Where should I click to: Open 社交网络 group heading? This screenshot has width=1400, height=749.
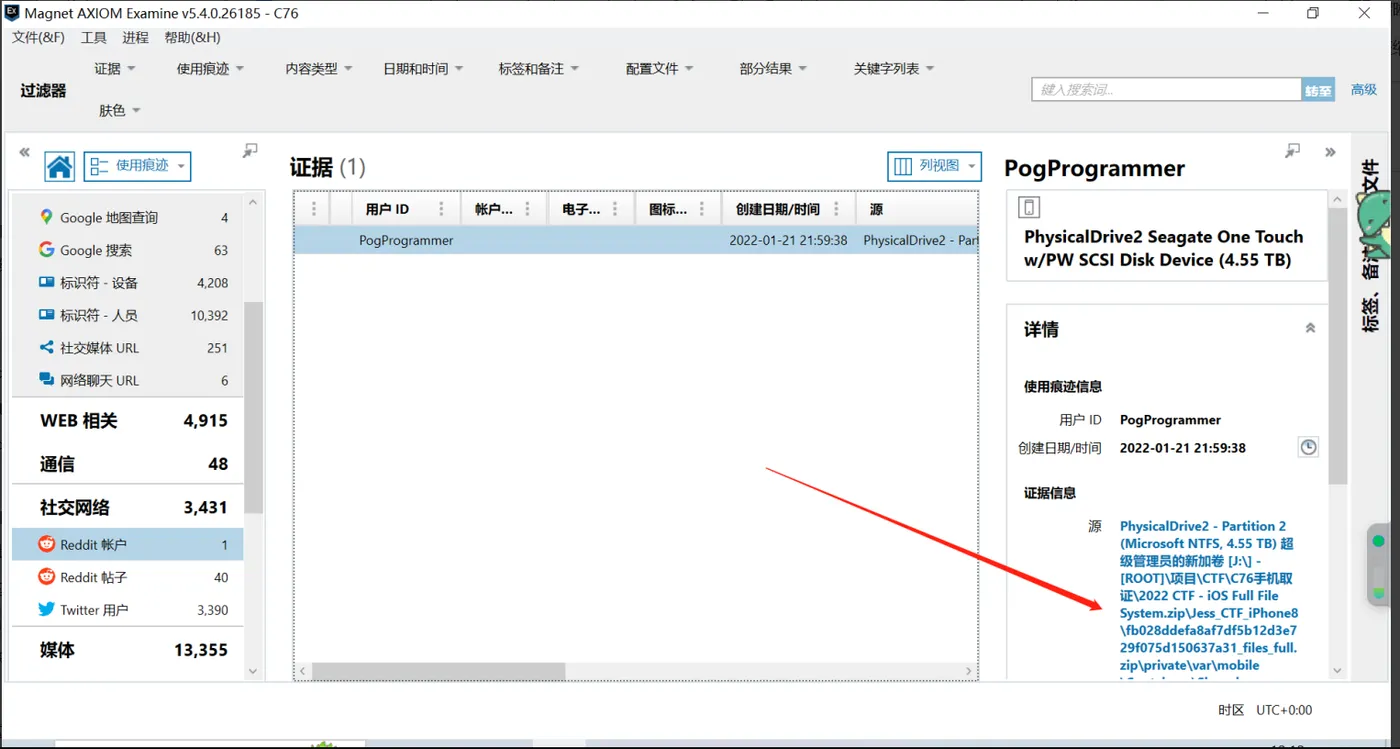click(x=128, y=507)
